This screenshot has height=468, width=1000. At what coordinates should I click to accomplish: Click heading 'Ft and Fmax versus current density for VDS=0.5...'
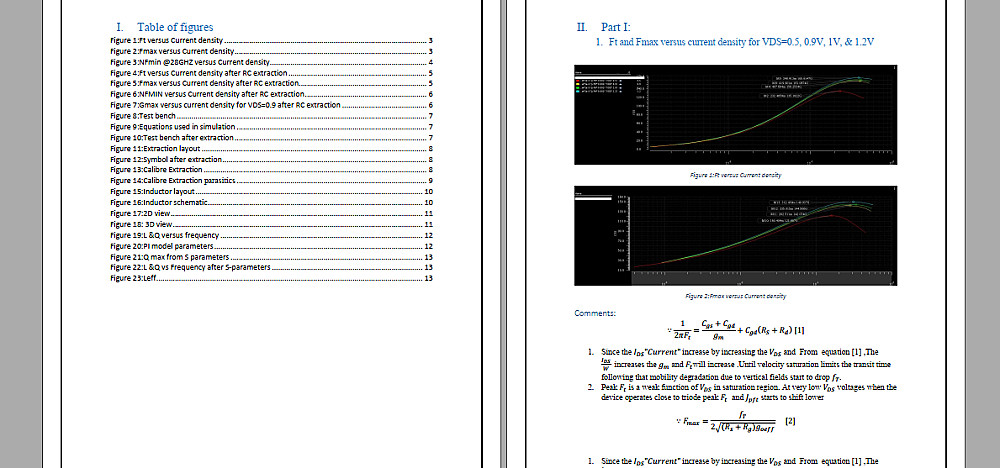click(735, 42)
